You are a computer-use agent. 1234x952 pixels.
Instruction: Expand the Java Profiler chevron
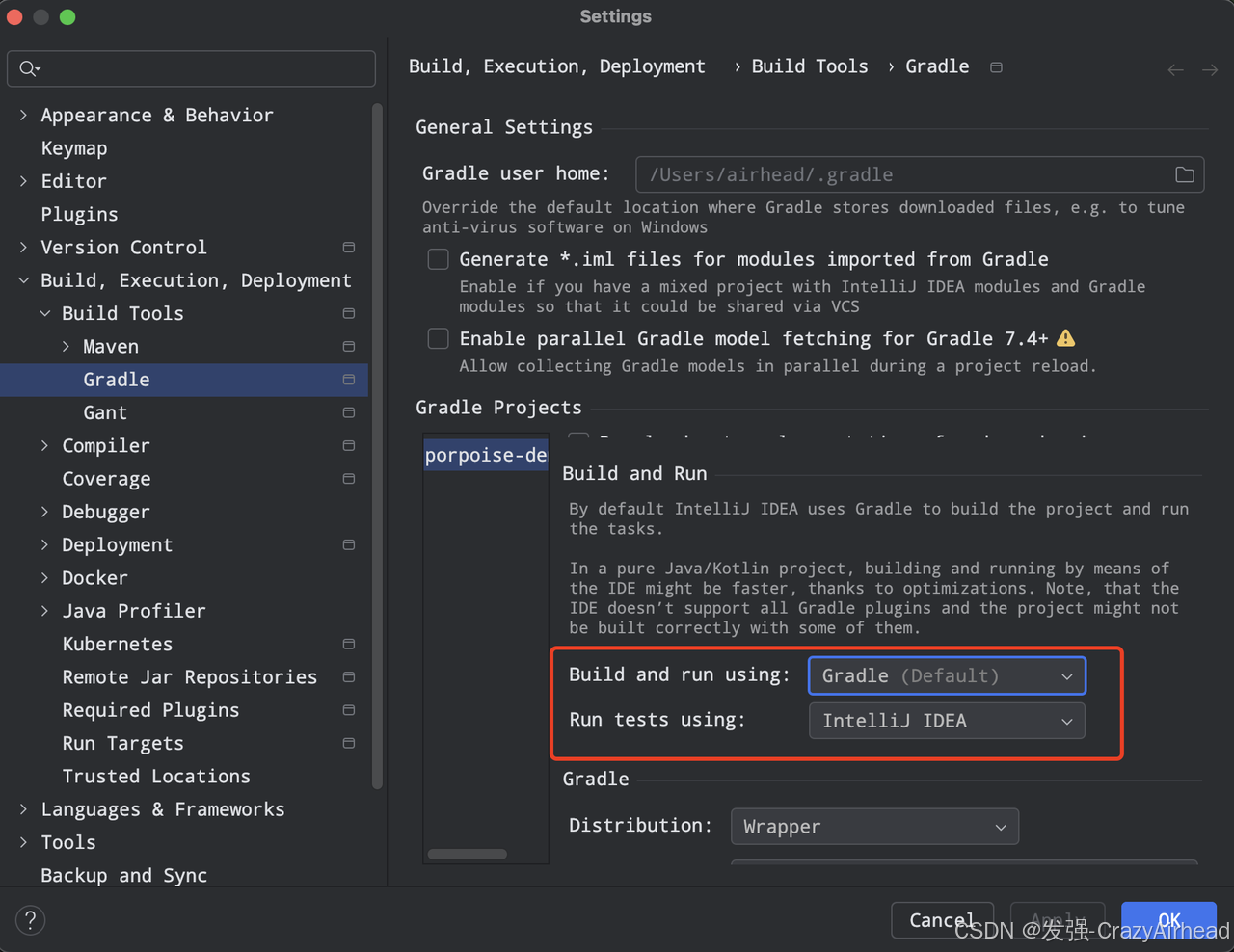coord(44,611)
